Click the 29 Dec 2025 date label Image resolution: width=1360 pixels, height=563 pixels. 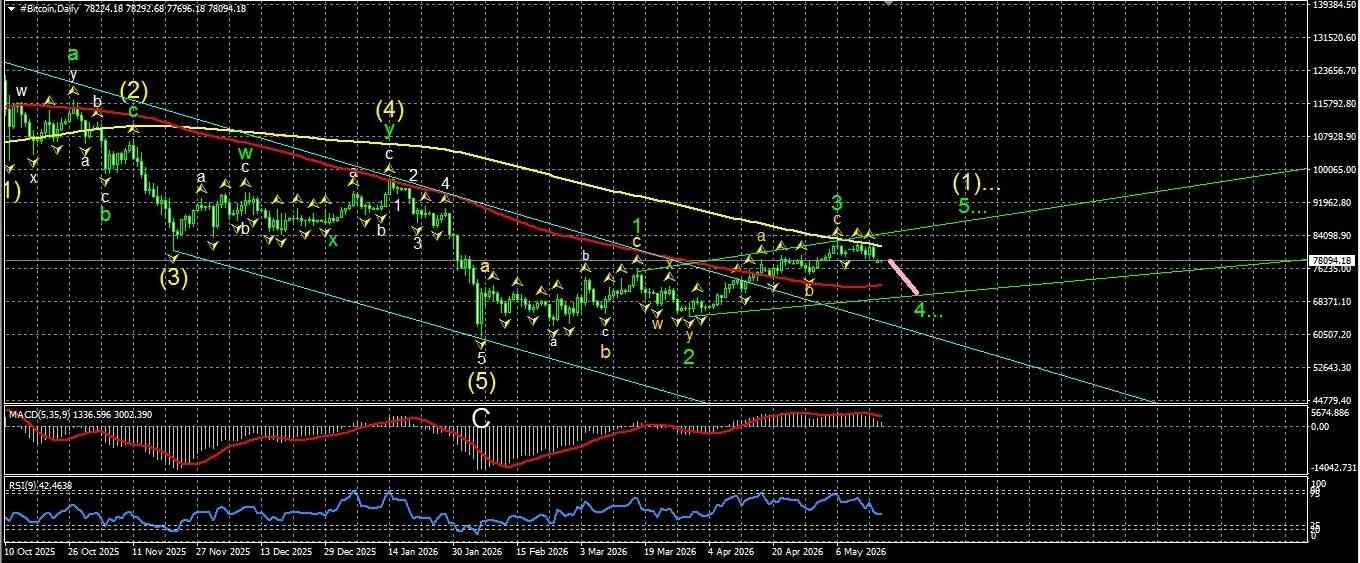tap(352, 551)
